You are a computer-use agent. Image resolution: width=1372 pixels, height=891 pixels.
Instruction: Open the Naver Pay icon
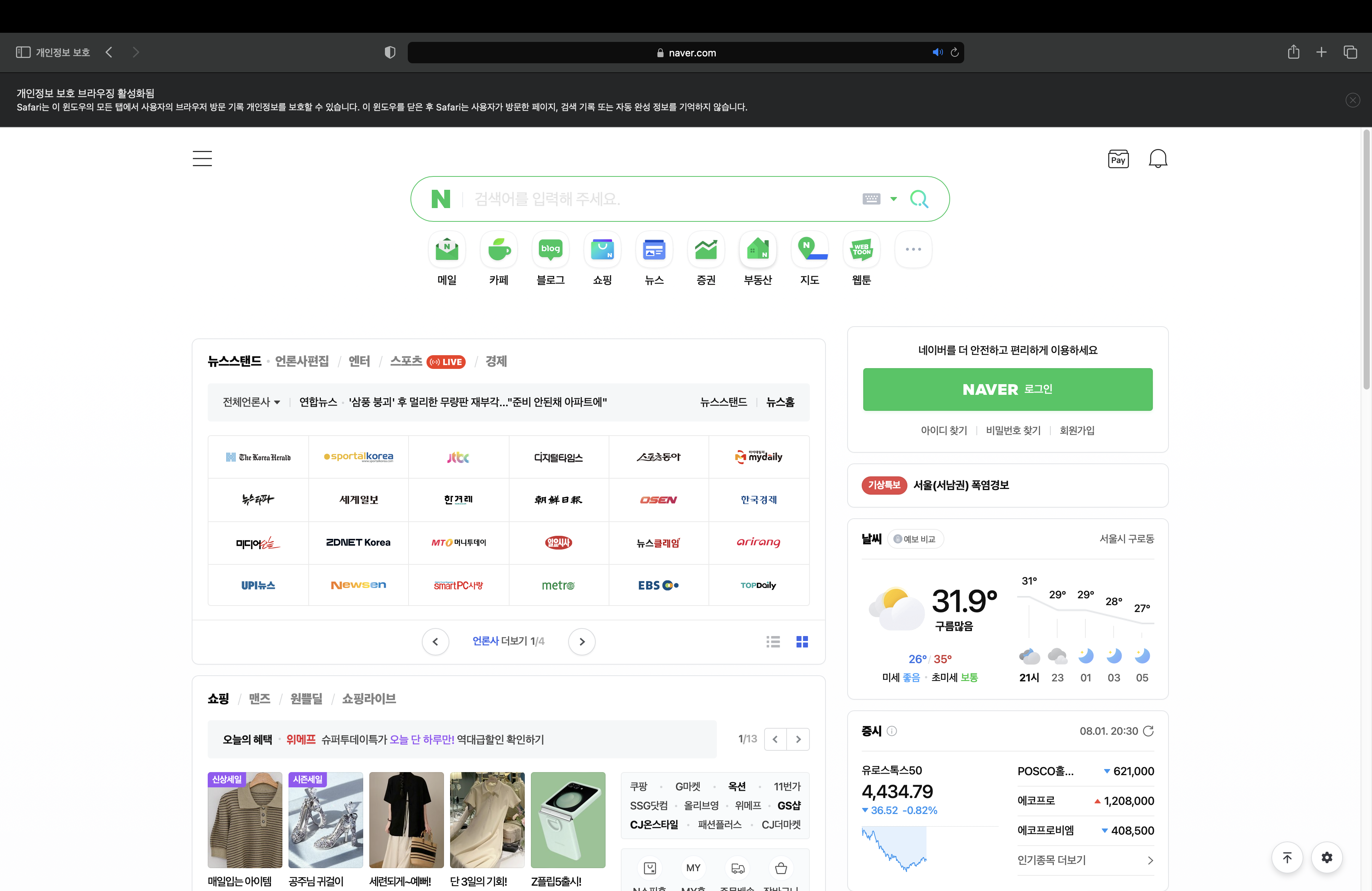pos(1118,159)
